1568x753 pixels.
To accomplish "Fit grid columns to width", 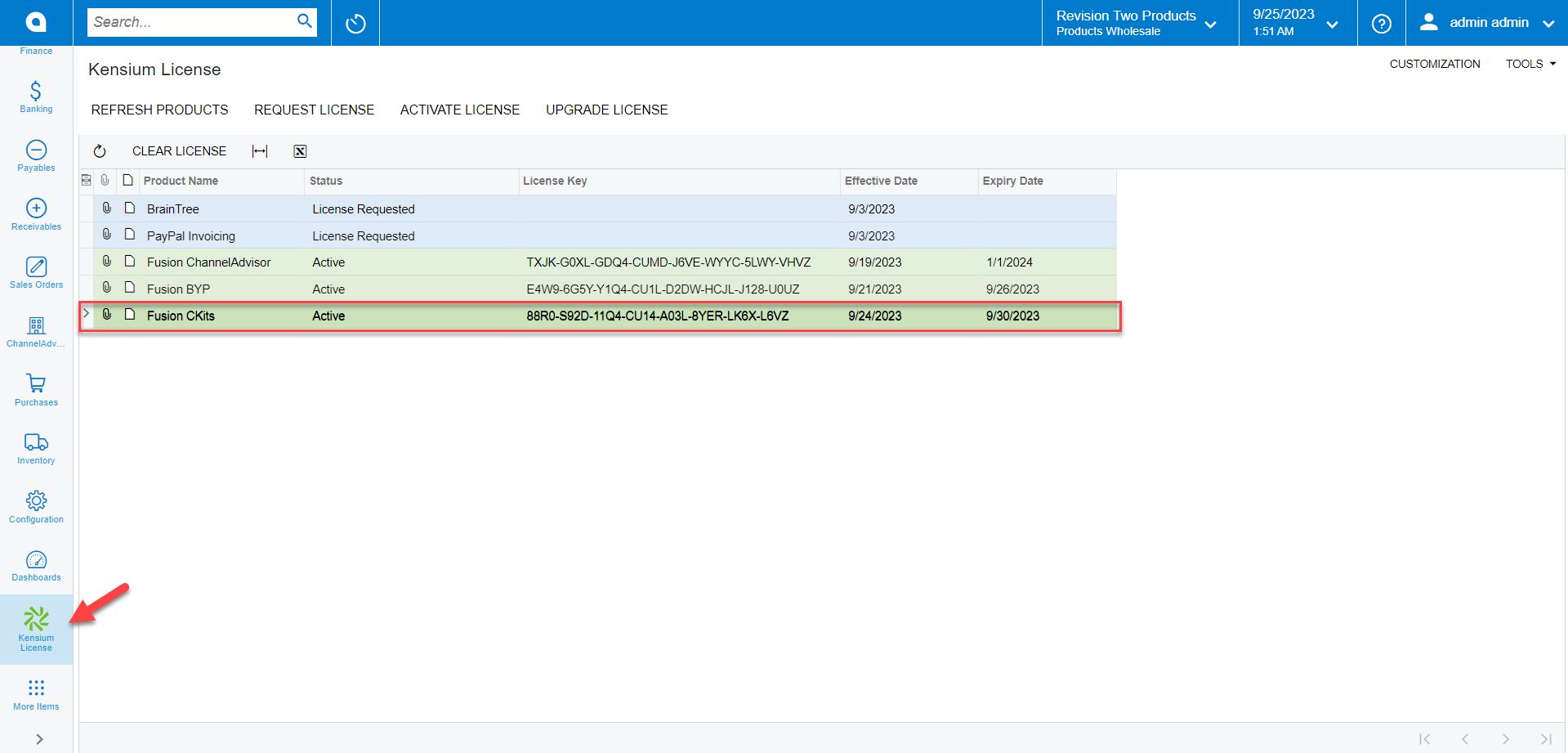I will 260,151.
